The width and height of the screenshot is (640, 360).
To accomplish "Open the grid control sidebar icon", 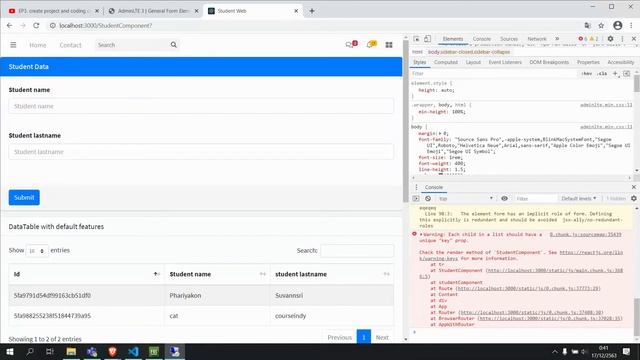I will pyautogui.click(x=389, y=45).
